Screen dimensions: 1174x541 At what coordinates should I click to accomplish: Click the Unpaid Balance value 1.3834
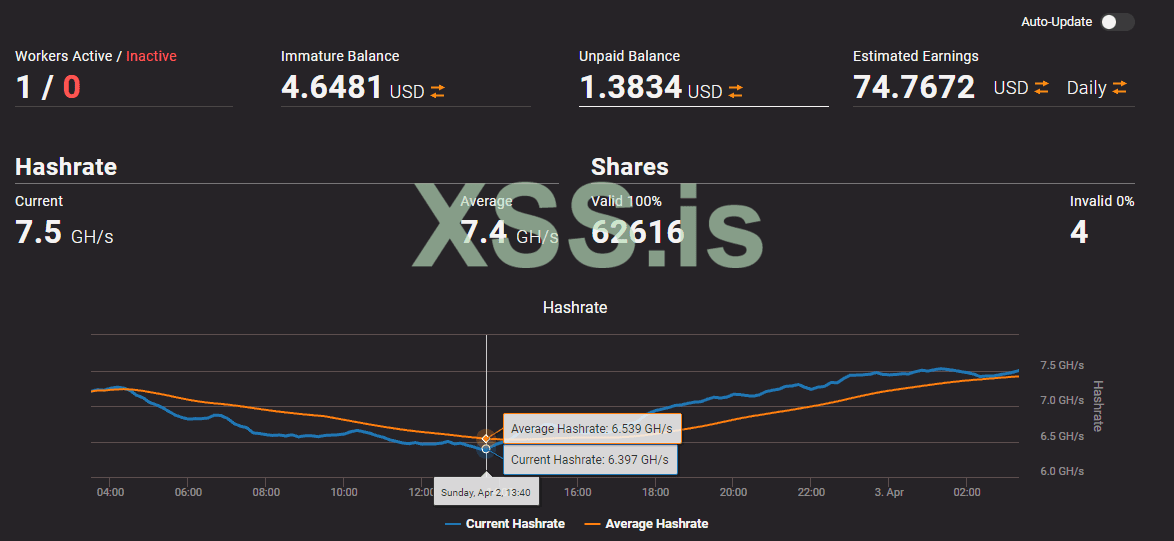(x=630, y=88)
